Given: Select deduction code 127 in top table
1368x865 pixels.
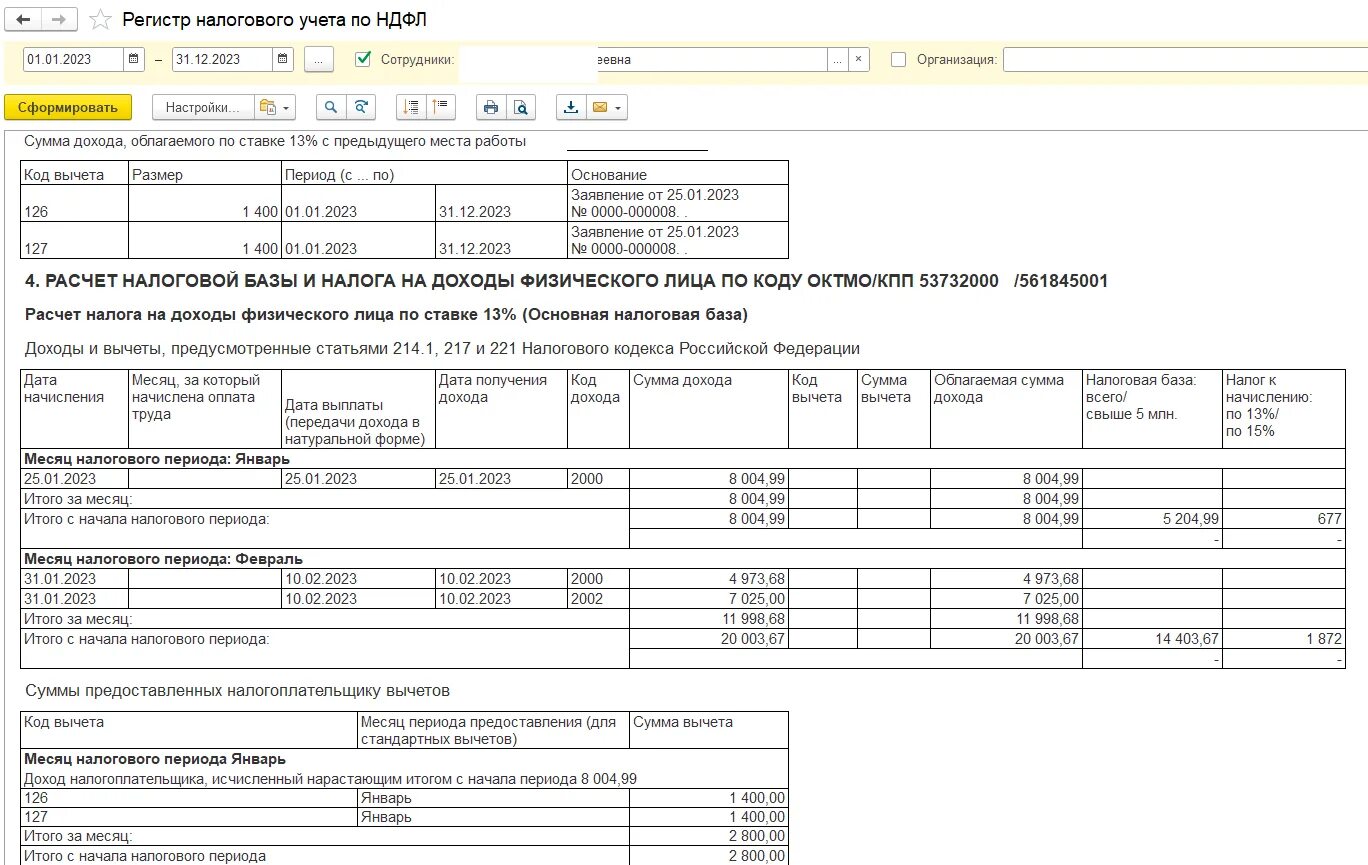Looking at the screenshot, I should 75,240.
